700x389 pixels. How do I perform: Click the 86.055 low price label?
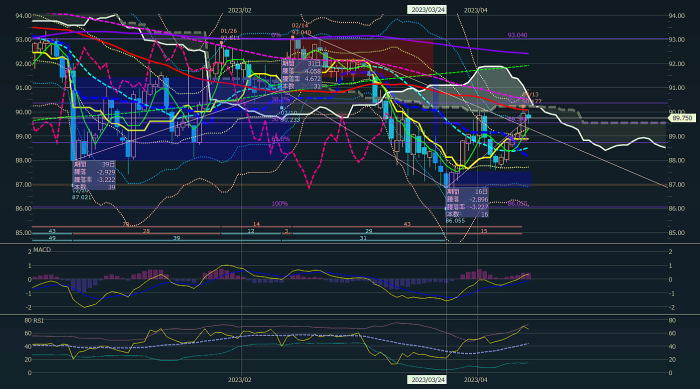point(455,221)
